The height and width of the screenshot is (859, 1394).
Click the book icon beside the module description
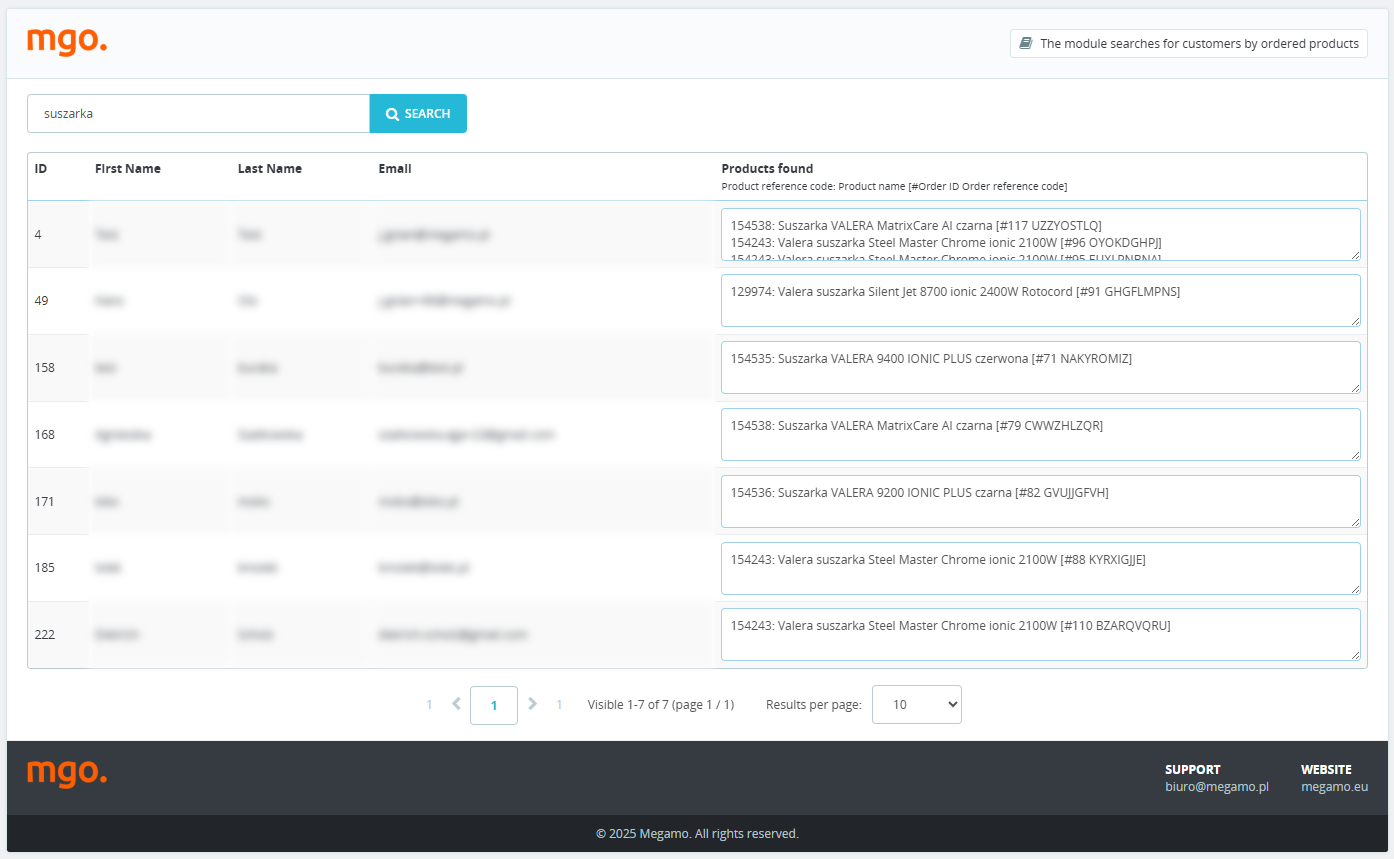pos(1026,43)
